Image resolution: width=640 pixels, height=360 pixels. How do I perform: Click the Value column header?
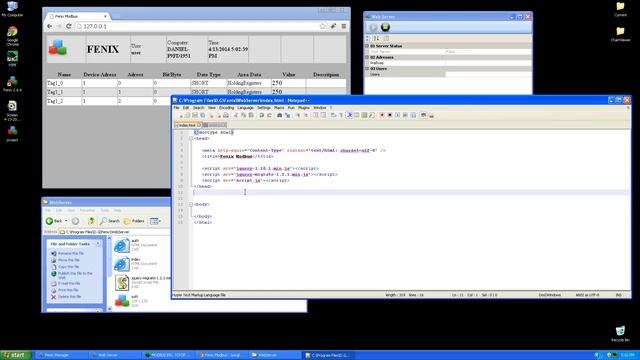click(x=289, y=75)
